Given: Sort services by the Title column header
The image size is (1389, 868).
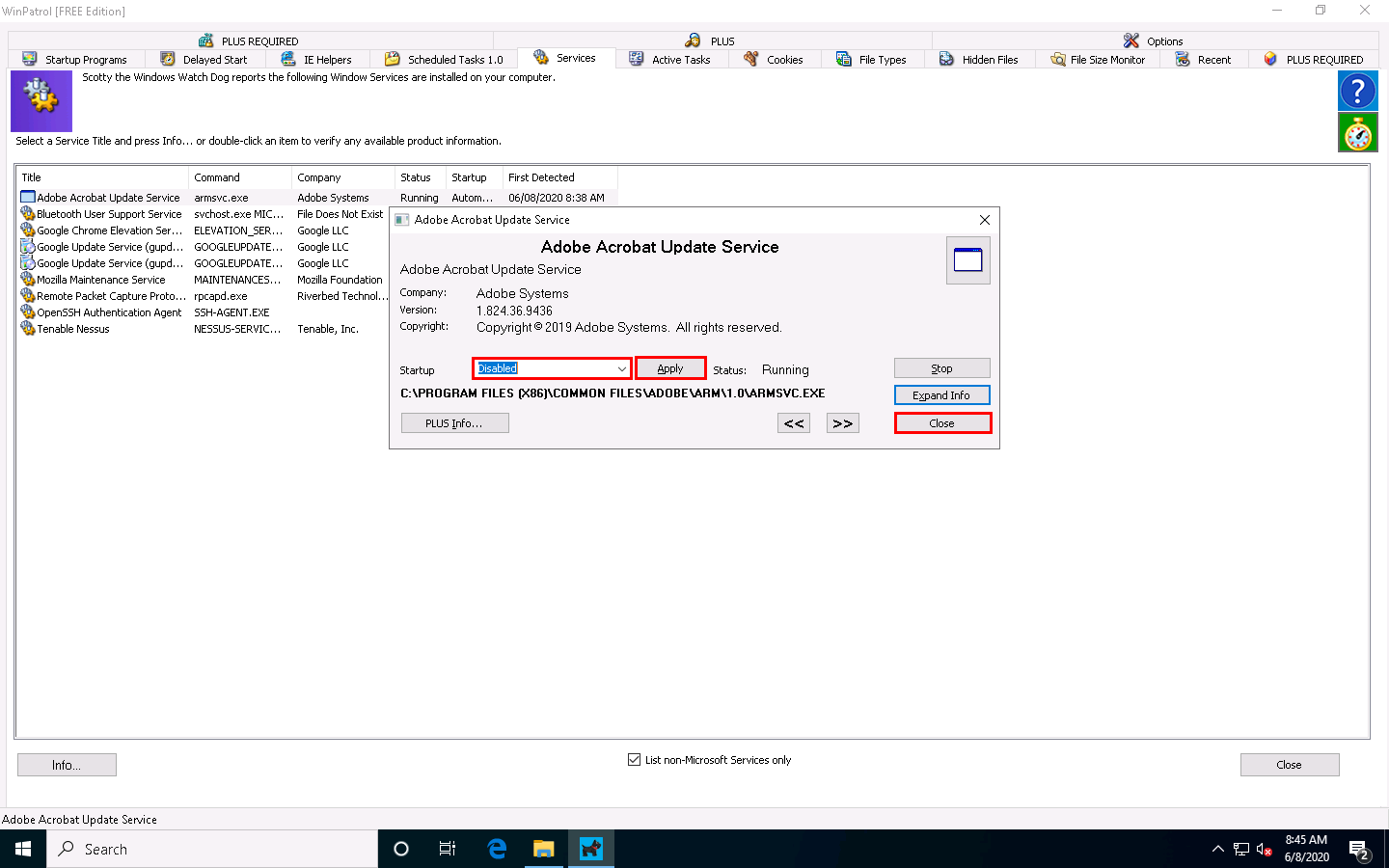Looking at the screenshot, I should [102, 177].
